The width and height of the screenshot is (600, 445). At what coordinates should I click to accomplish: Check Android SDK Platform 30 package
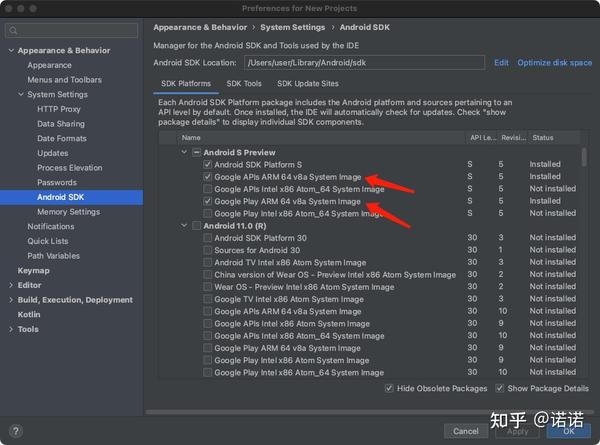point(207,238)
